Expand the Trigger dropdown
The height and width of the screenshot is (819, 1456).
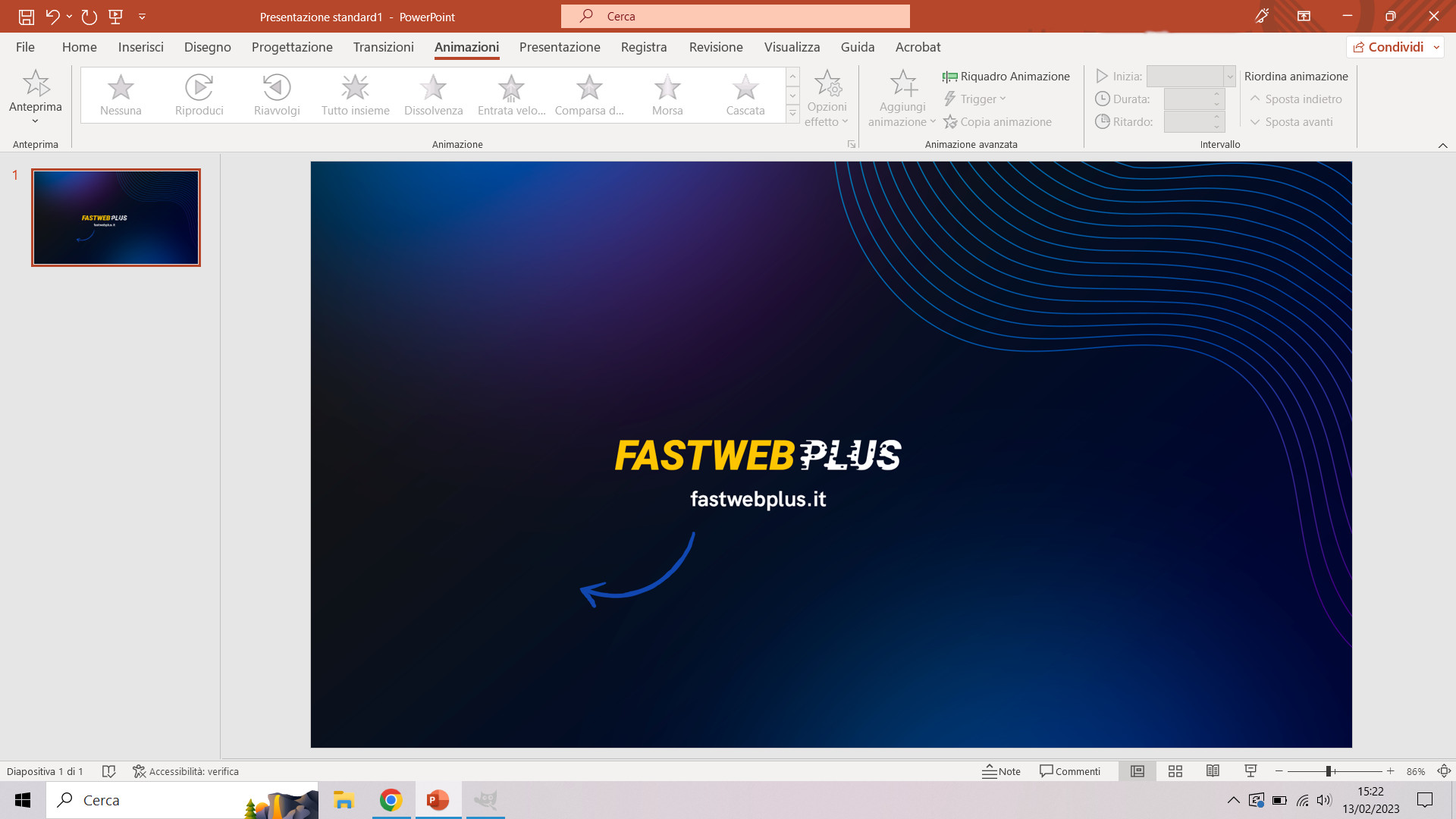pos(977,99)
